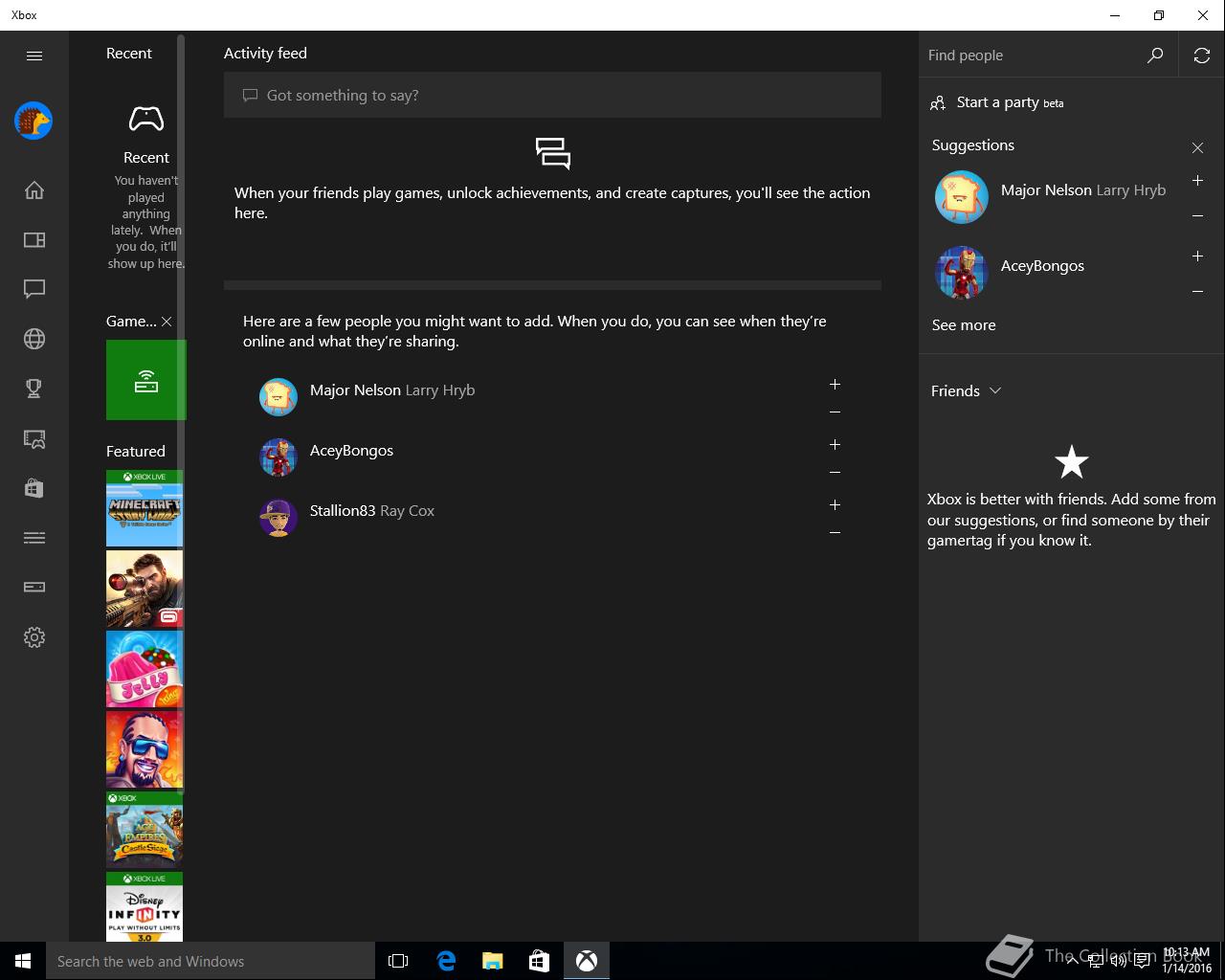The height and width of the screenshot is (980, 1225).
Task: Open the sunglasses man game tile
Action: [145, 749]
